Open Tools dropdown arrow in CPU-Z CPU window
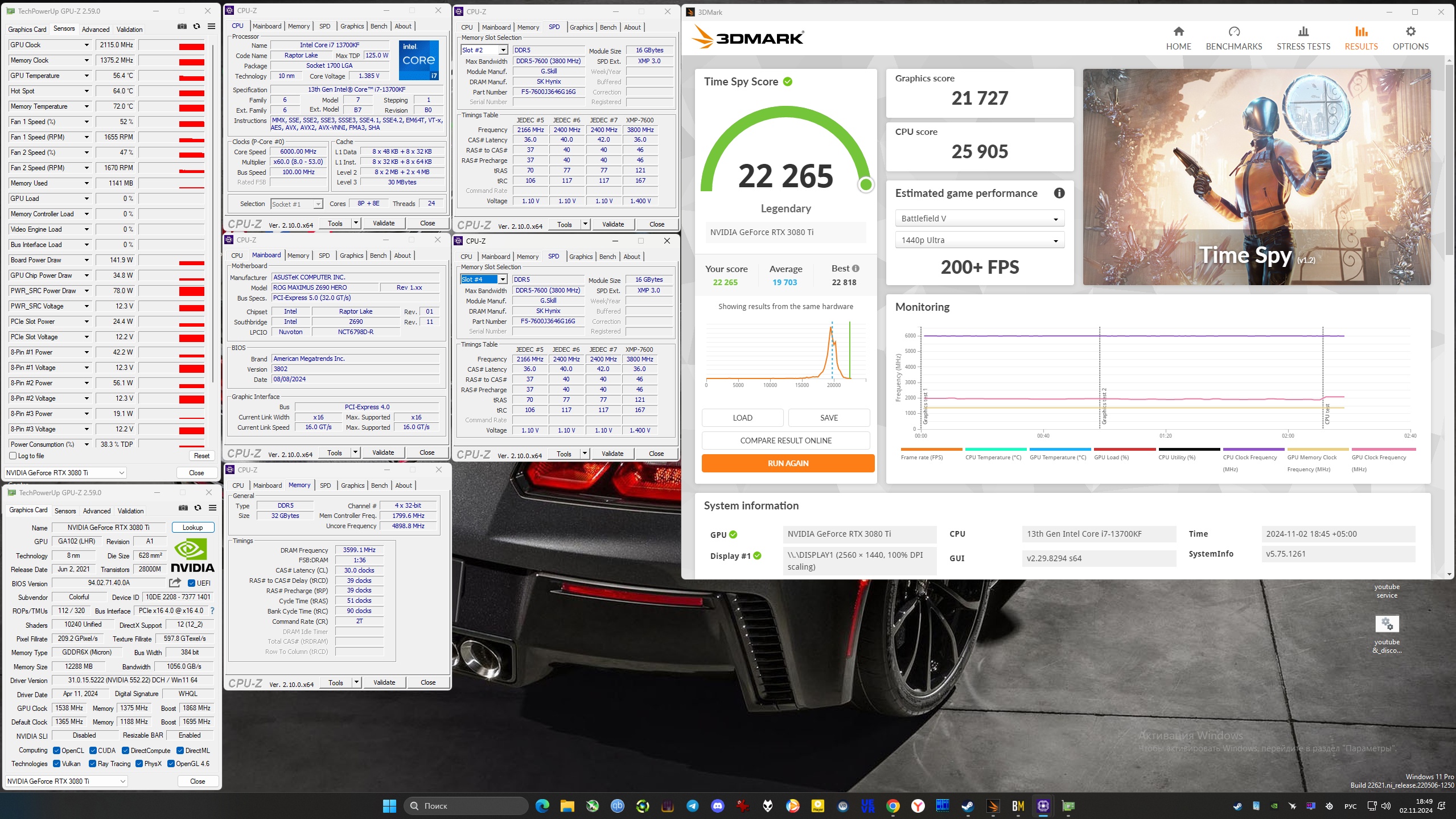1456x819 pixels. tap(356, 223)
